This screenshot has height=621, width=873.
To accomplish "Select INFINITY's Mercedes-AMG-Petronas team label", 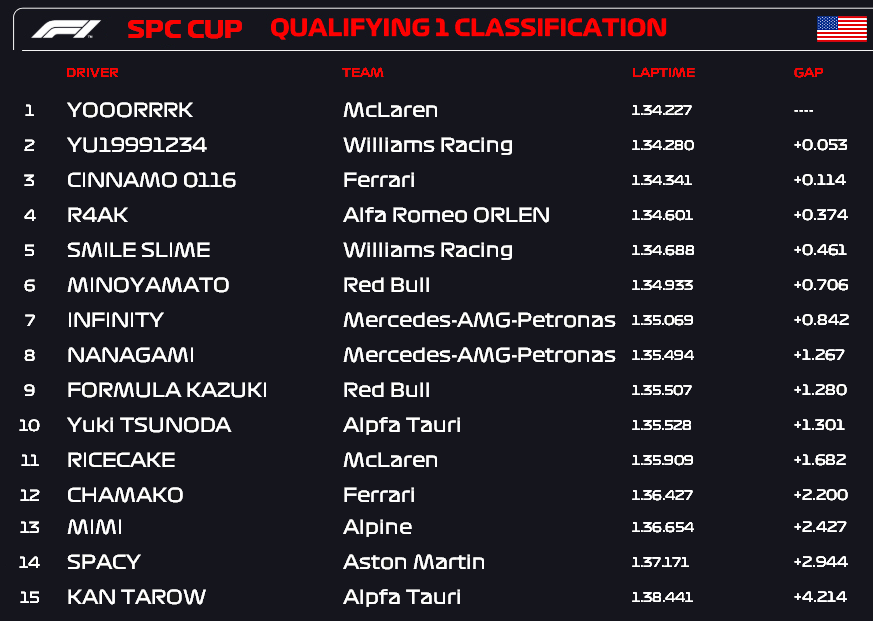I will coord(479,320).
